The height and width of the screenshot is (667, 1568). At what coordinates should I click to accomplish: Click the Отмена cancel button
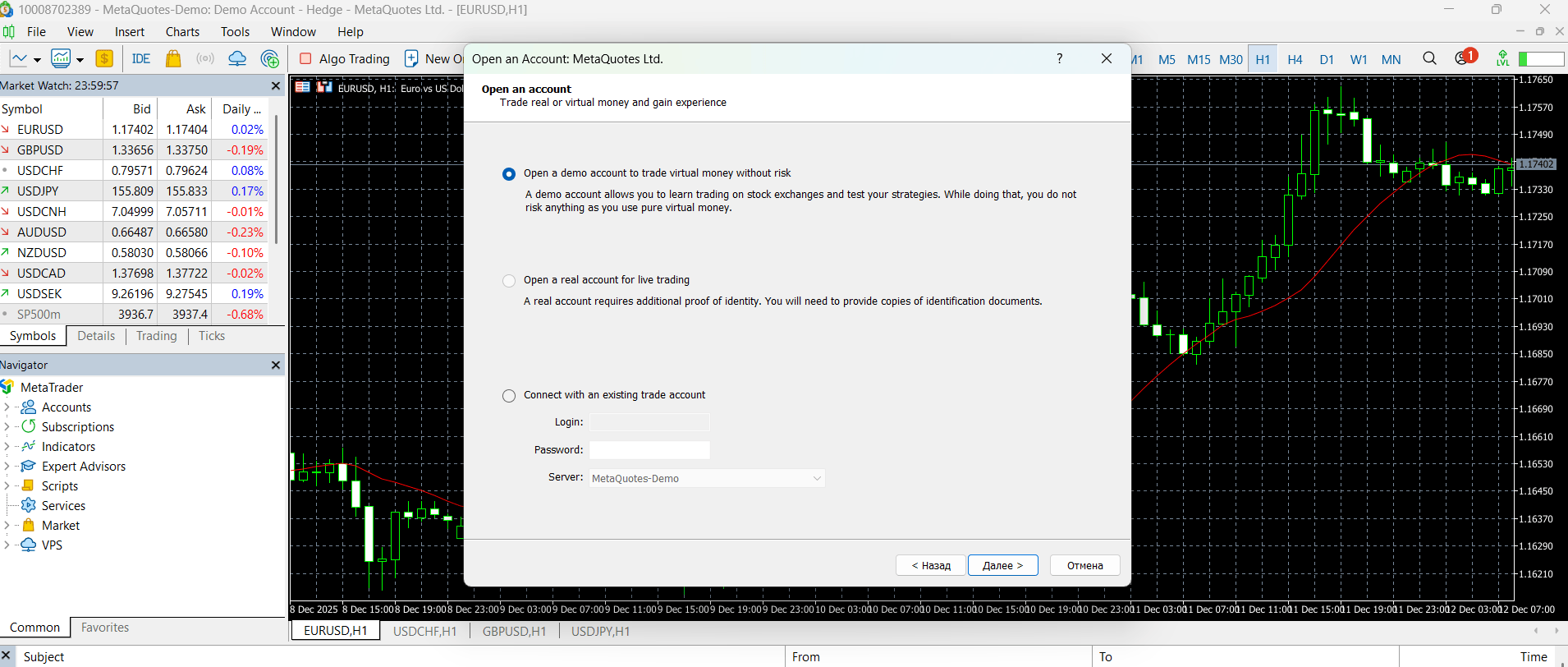[x=1084, y=565]
